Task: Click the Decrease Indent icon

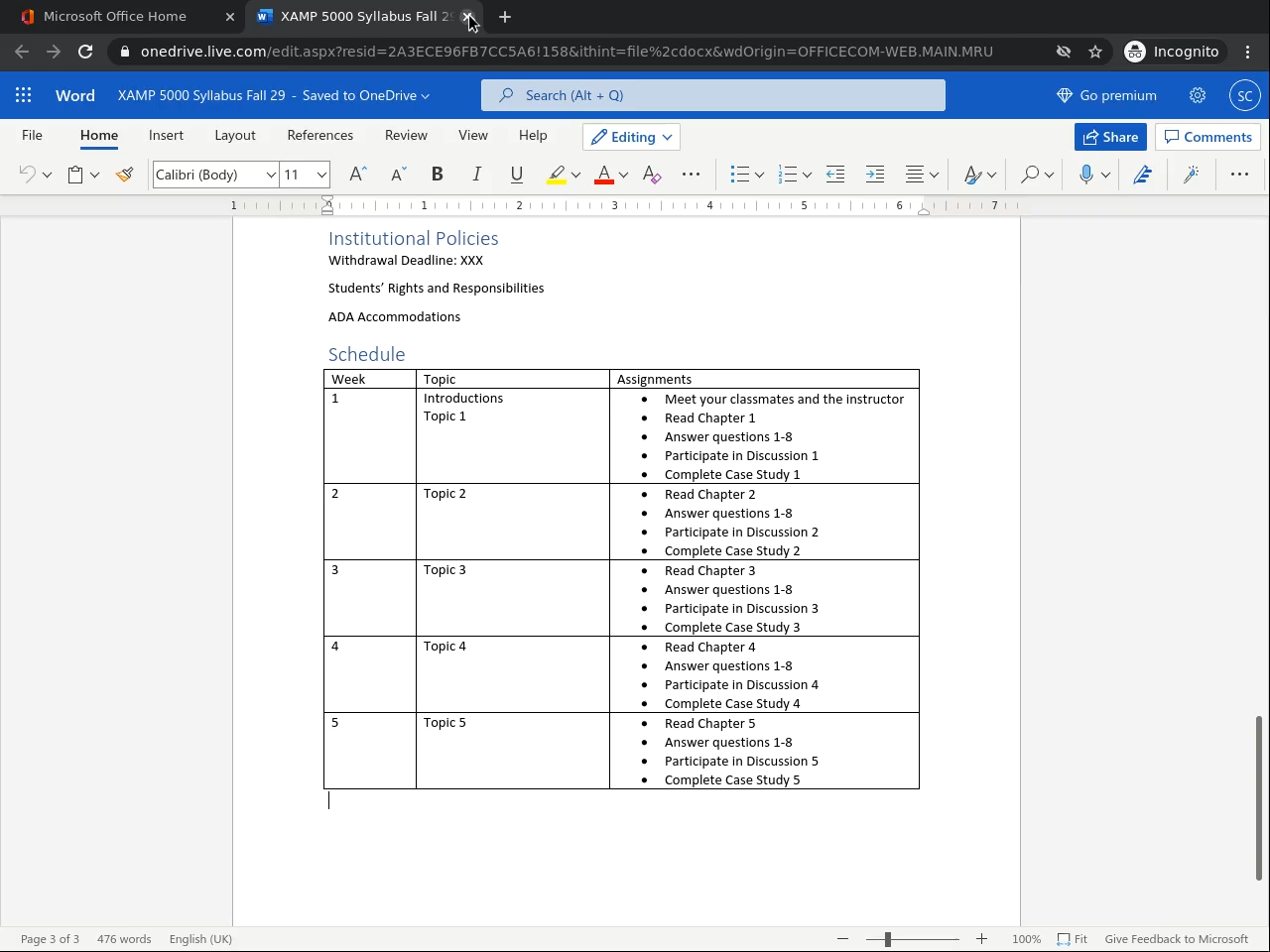Action: tap(835, 175)
